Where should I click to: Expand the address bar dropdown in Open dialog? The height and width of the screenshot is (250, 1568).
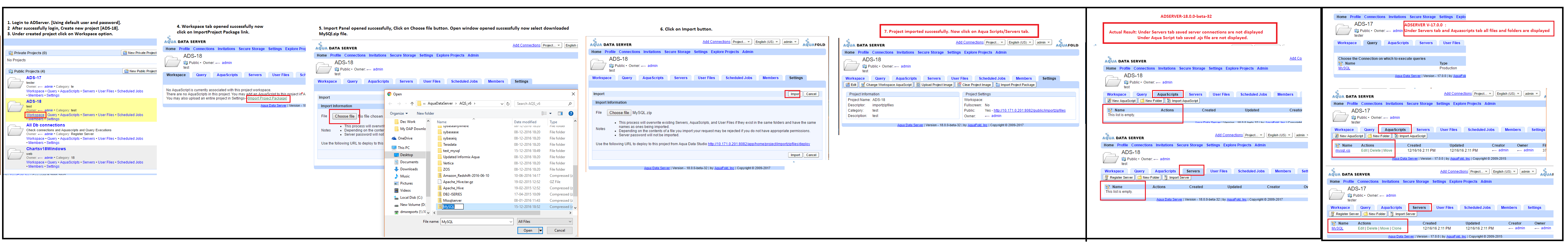tap(503, 104)
